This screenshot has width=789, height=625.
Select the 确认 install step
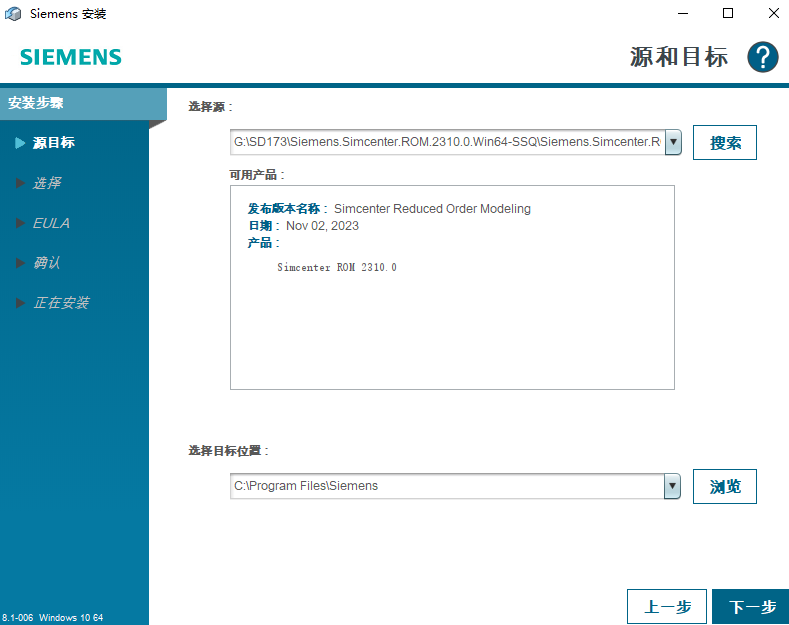[47, 263]
